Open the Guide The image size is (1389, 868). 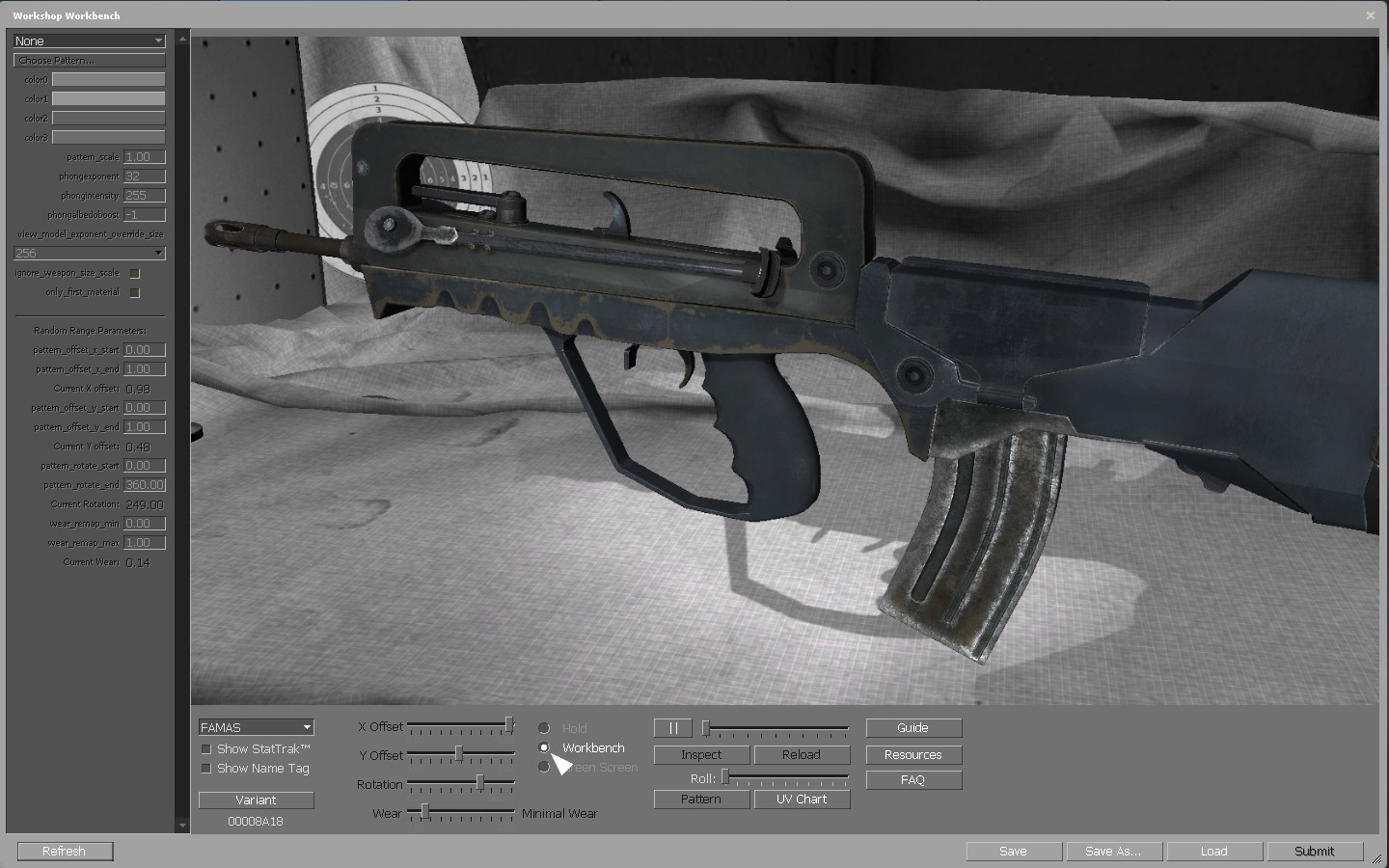pyautogui.click(x=913, y=728)
